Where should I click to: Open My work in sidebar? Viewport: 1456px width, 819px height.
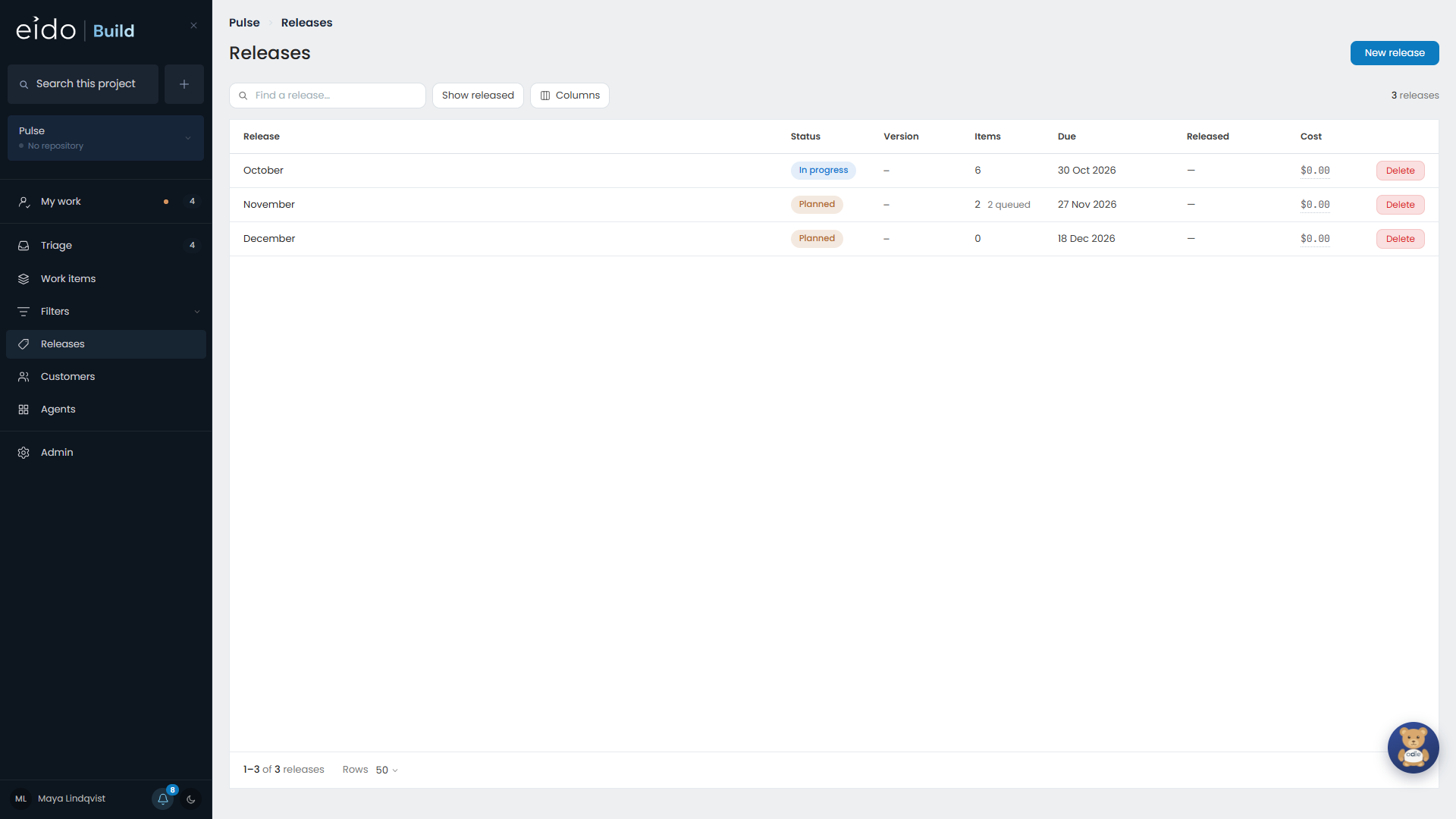(x=106, y=202)
